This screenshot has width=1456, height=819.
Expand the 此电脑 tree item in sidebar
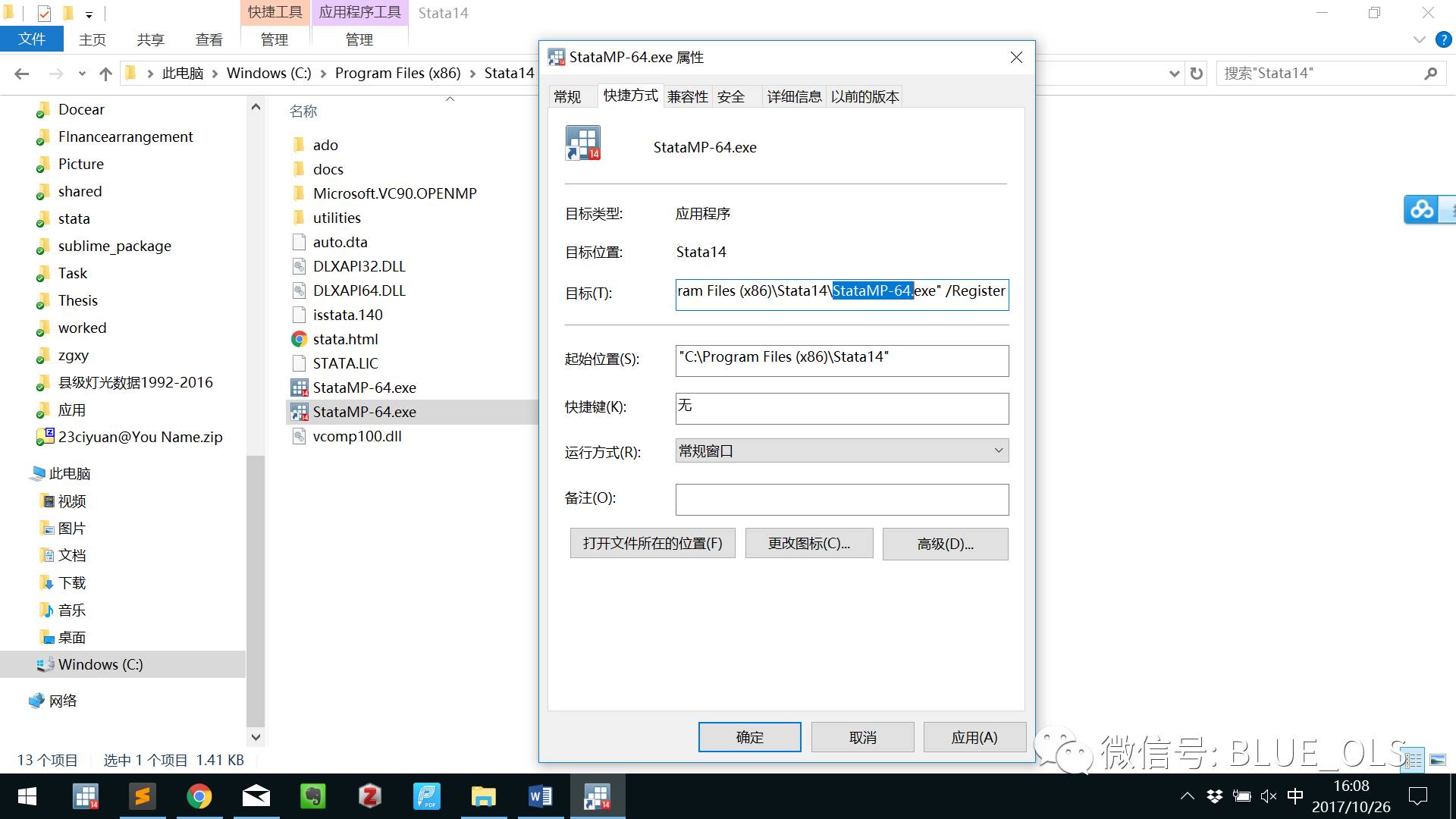tap(15, 472)
